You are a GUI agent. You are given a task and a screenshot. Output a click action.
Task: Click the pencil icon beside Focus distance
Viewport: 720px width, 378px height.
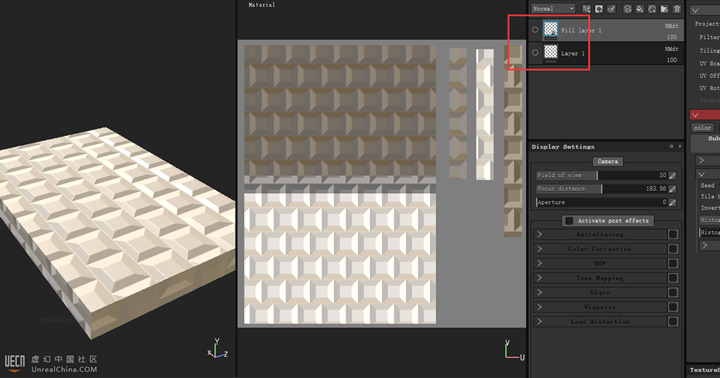(x=672, y=189)
